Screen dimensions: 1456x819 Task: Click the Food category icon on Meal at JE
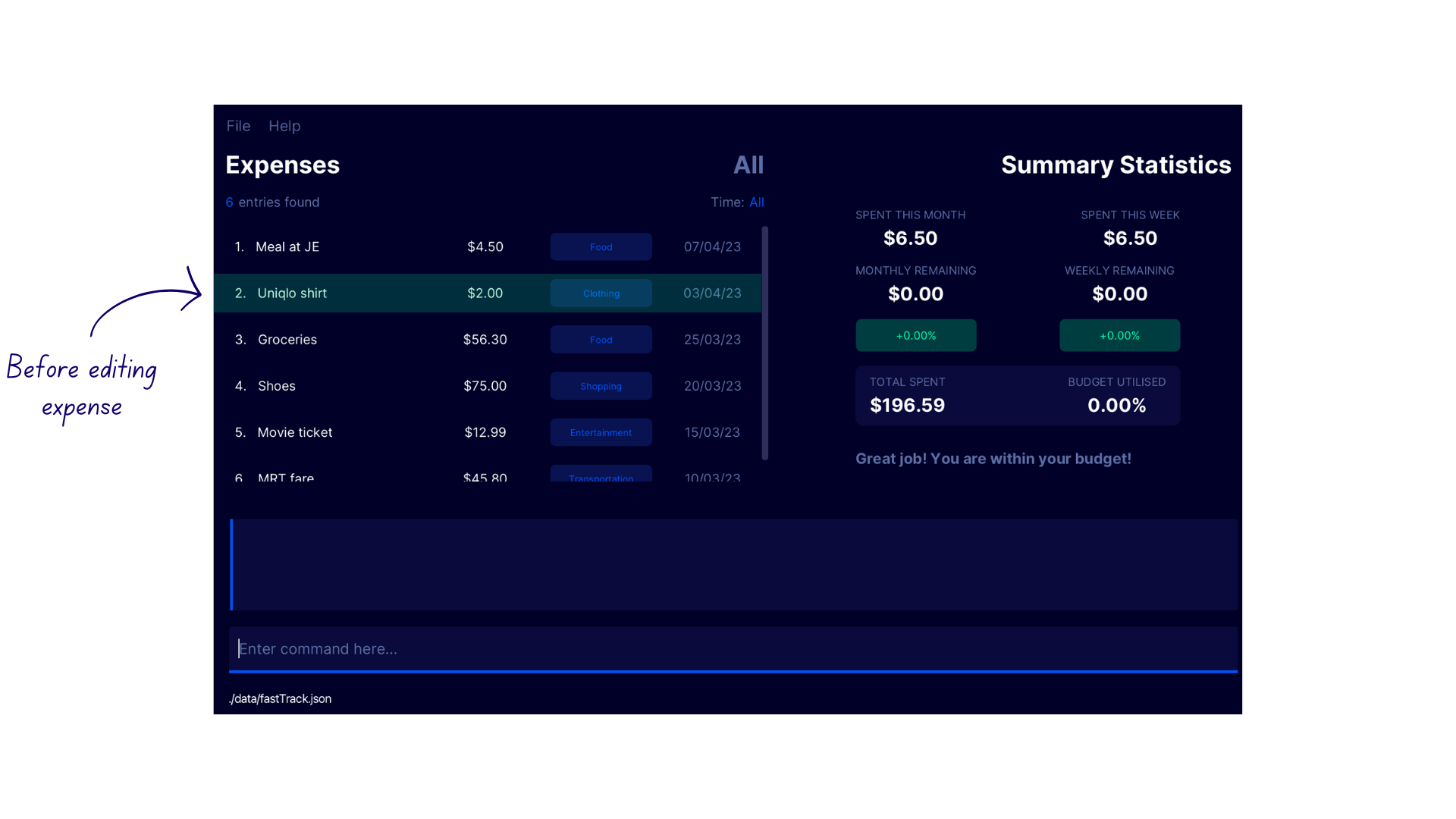click(601, 247)
